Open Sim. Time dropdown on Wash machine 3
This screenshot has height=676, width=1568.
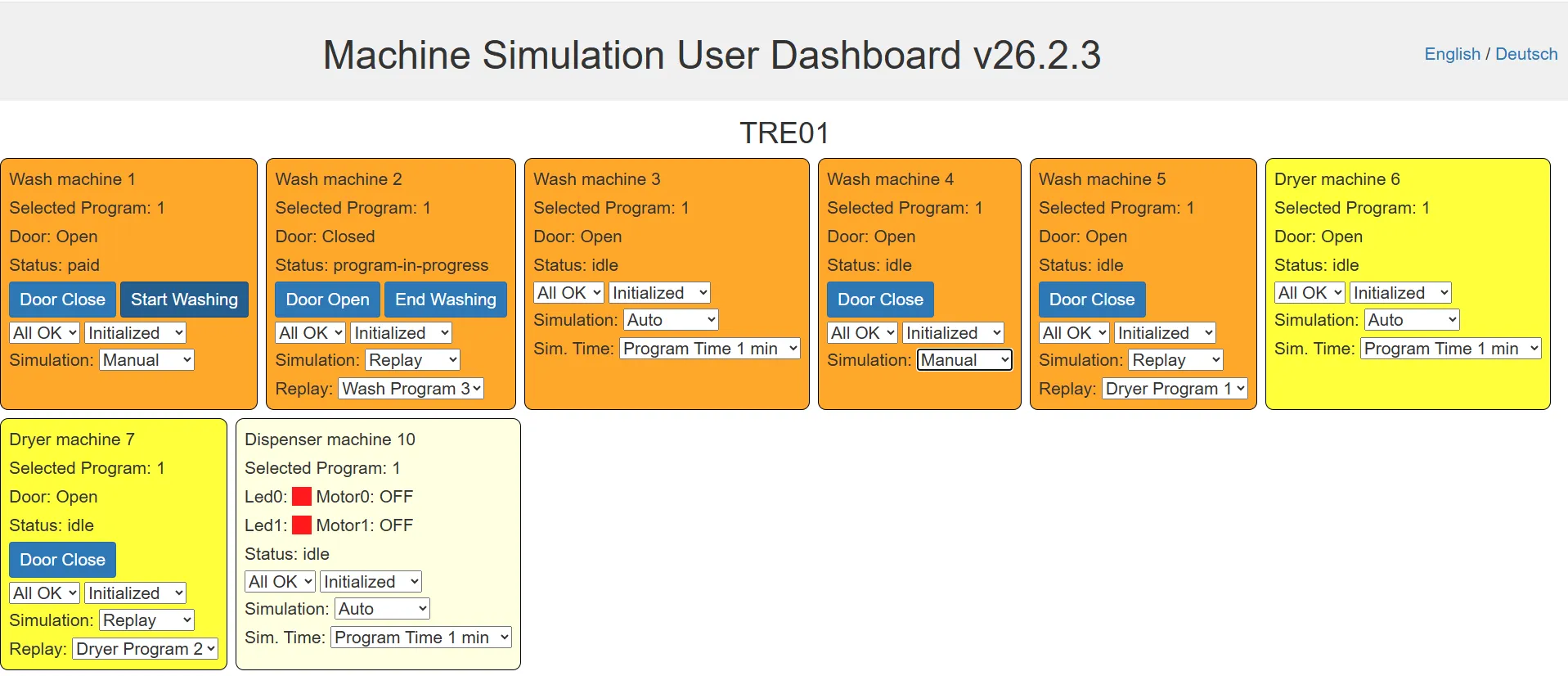(x=710, y=349)
